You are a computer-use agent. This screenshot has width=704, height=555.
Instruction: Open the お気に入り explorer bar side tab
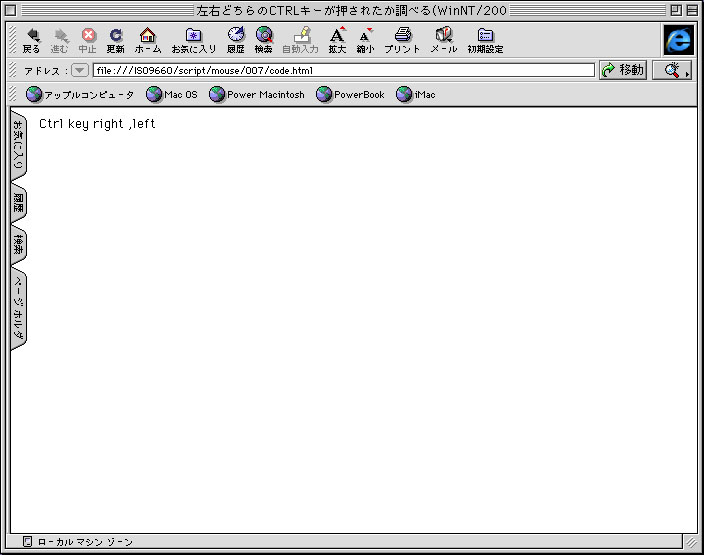[x=18, y=145]
